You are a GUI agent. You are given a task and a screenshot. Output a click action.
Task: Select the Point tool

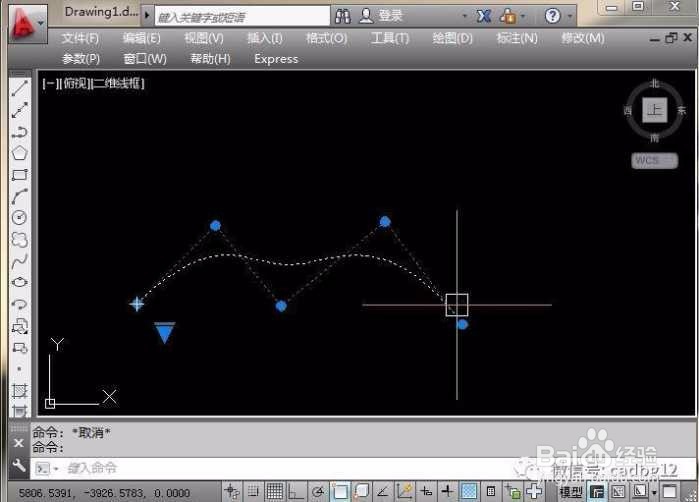[20, 369]
